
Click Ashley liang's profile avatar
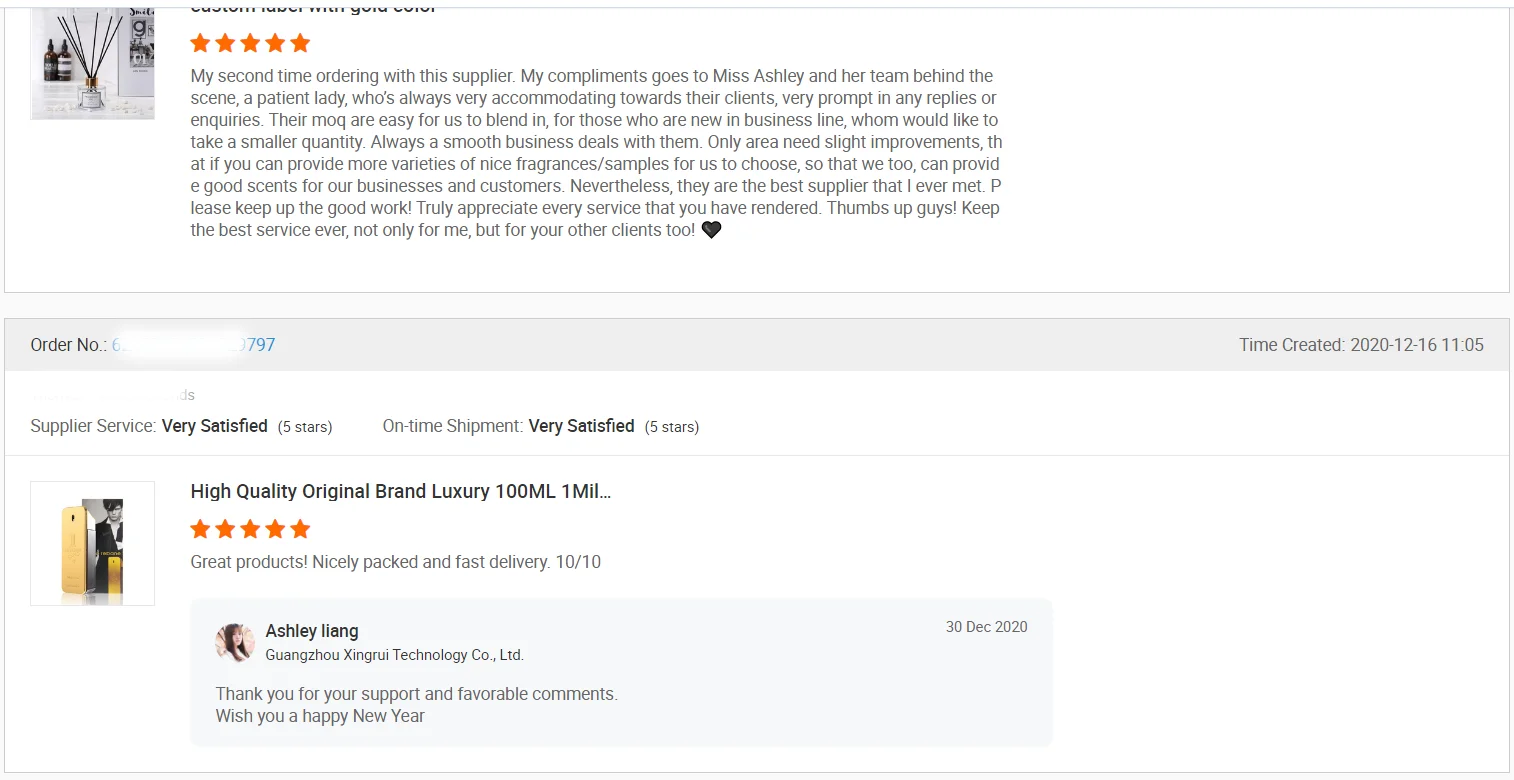235,643
